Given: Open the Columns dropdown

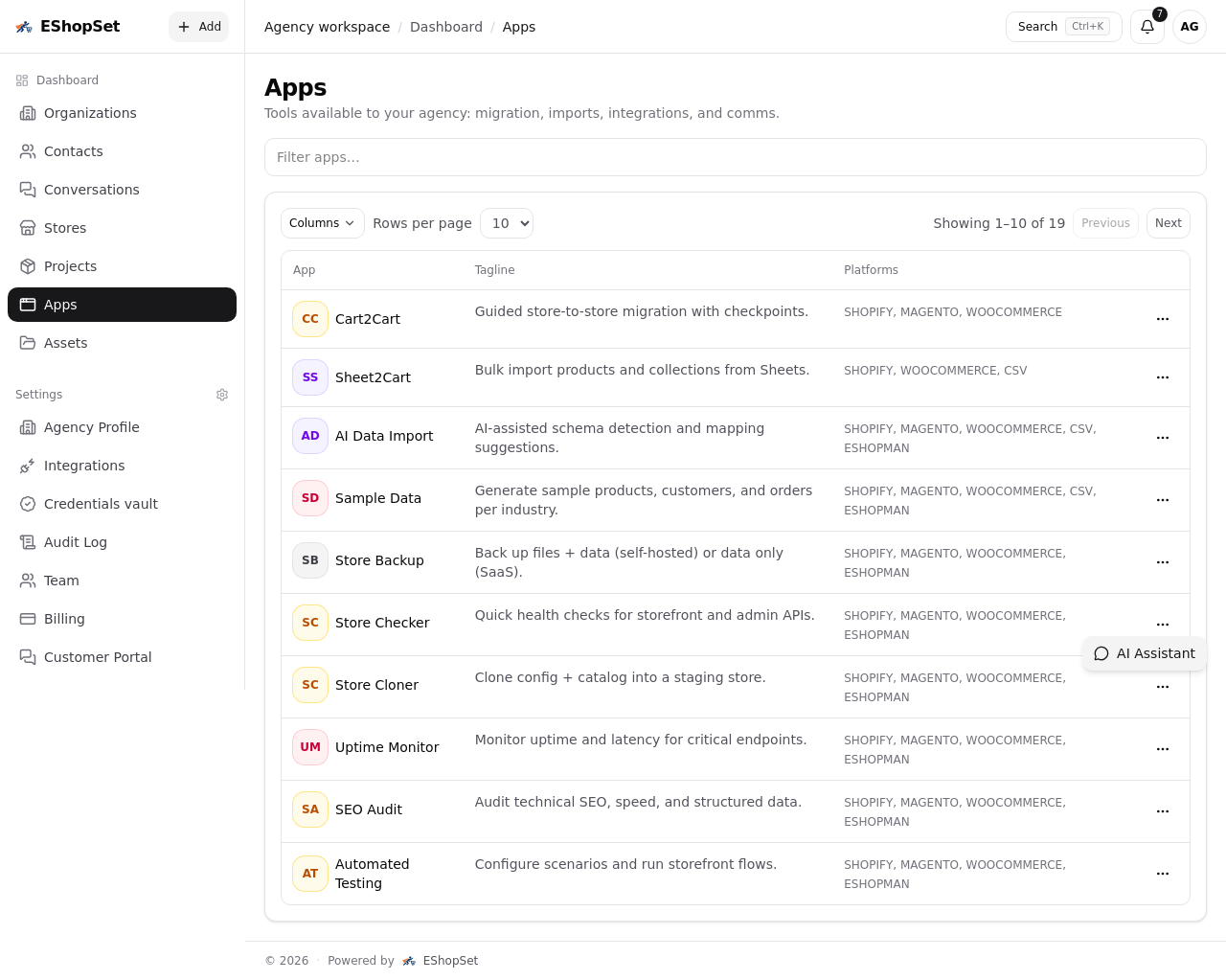Looking at the screenshot, I should [x=322, y=223].
